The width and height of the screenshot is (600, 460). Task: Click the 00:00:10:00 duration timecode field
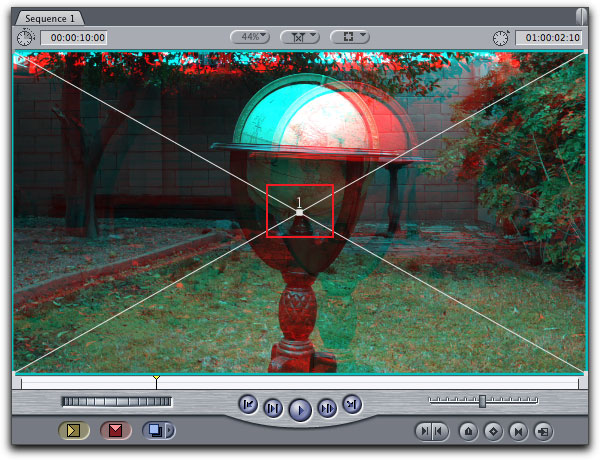(74, 38)
